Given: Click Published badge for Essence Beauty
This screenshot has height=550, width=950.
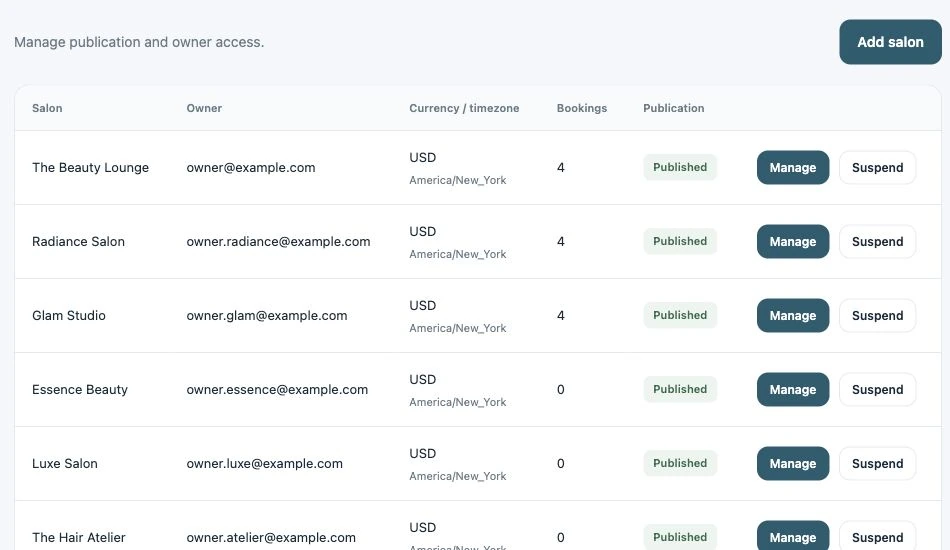Looking at the screenshot, I should coord(680,389).
